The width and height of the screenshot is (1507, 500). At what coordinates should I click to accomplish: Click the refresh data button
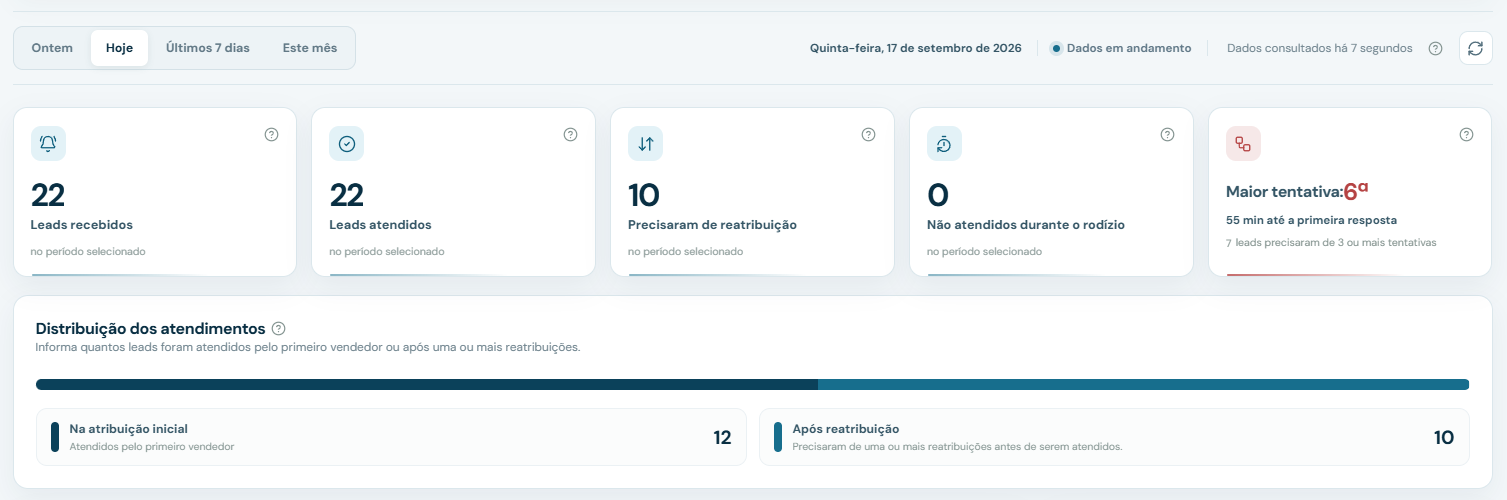(x=1475, y=48)
